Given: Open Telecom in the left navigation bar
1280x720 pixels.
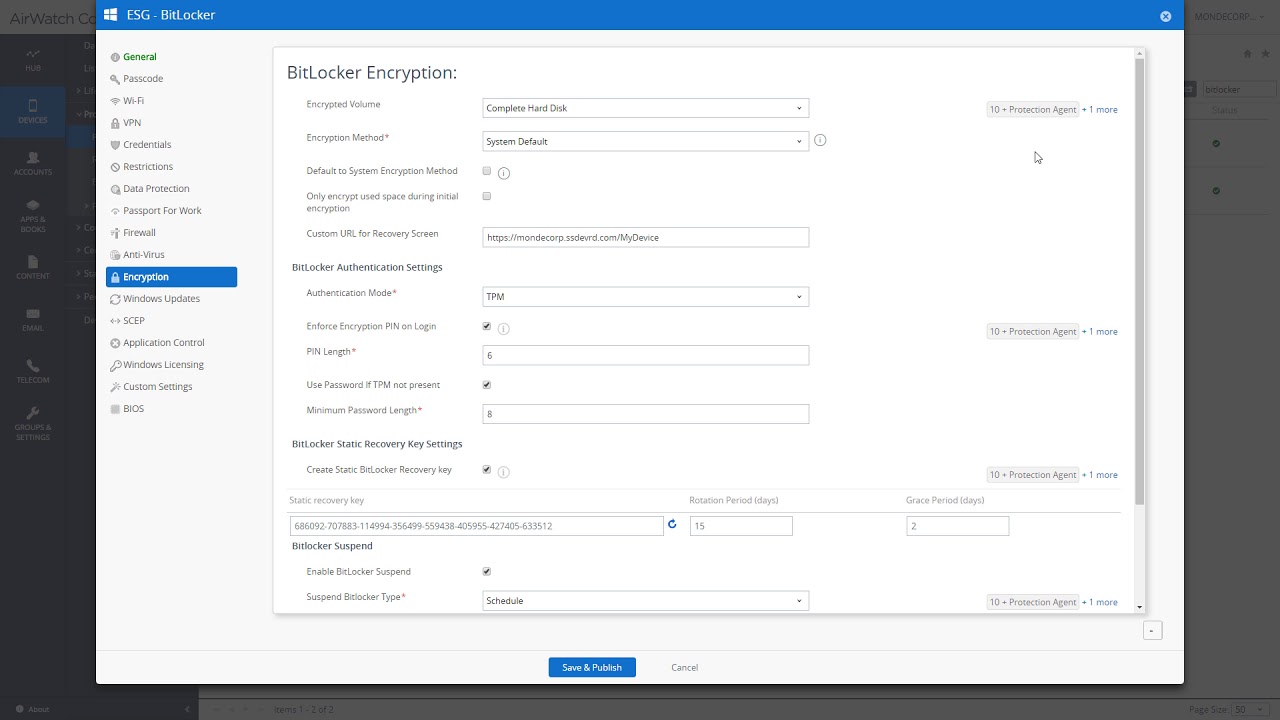Looking at the screenshot, I should [32, 371].
